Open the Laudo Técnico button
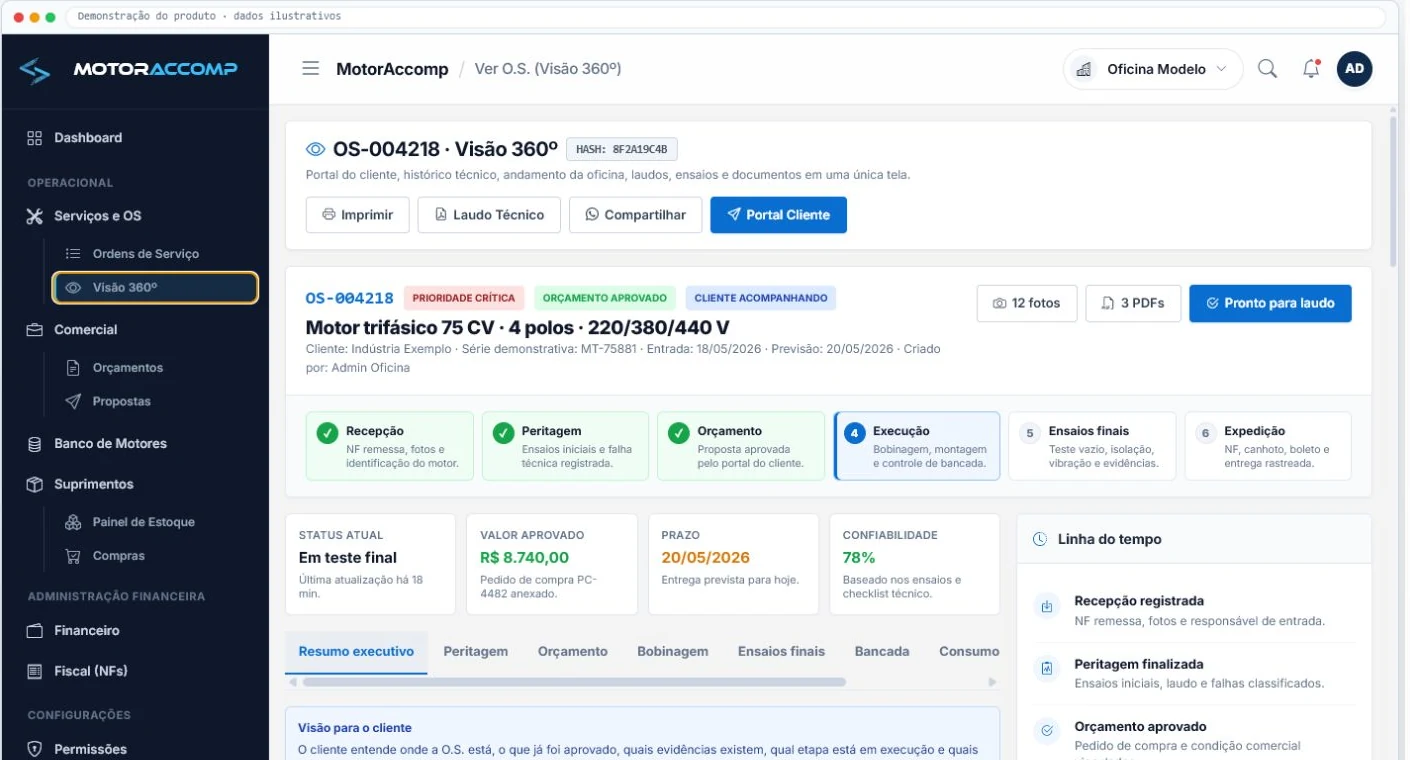 489,215
